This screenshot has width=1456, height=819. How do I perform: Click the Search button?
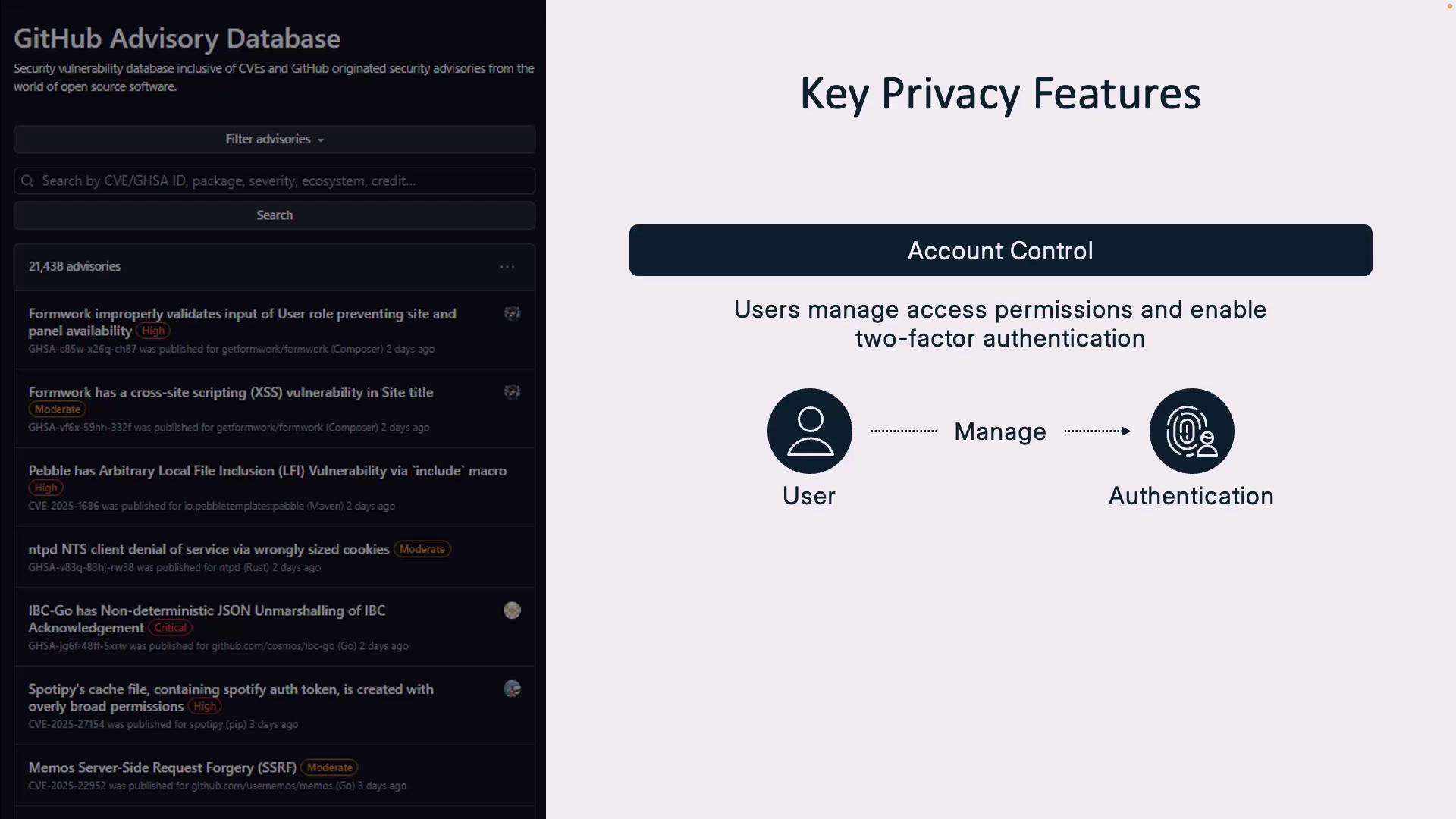(x=275, y=215)
